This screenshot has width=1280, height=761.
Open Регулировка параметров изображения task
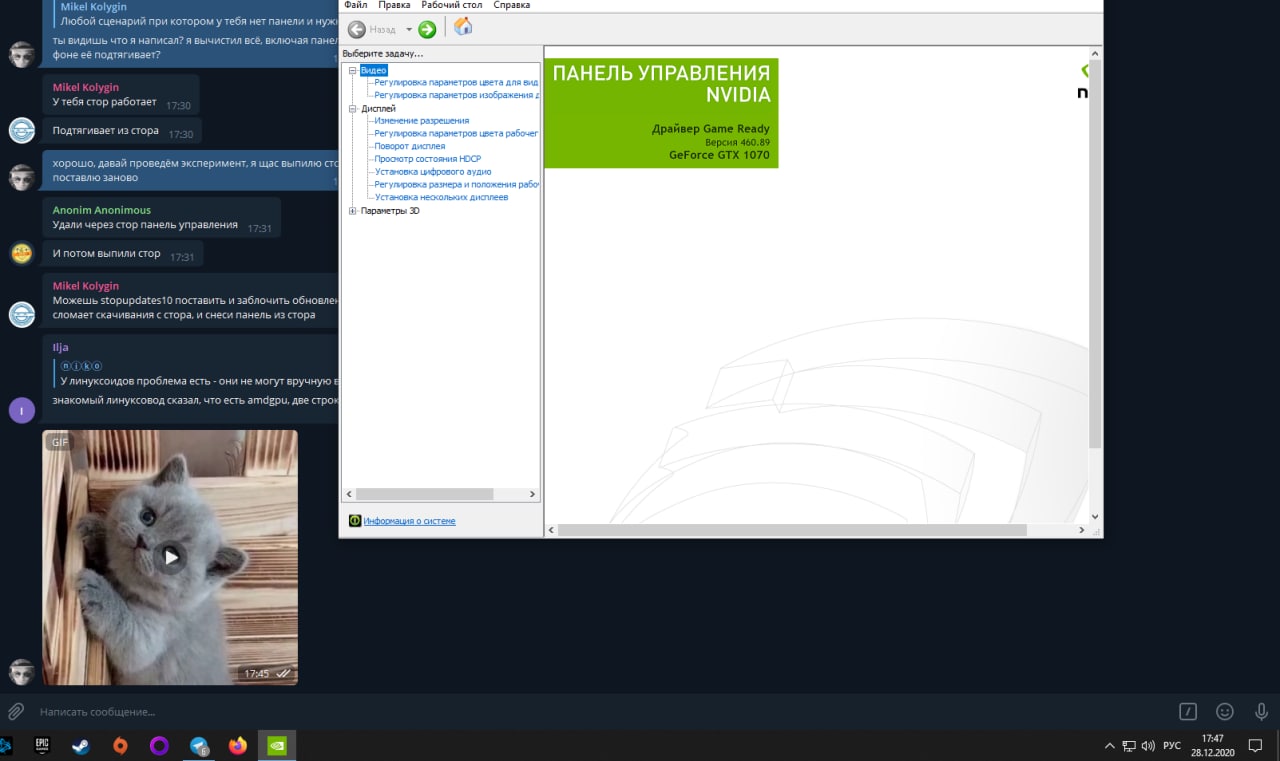click(456, 95)
